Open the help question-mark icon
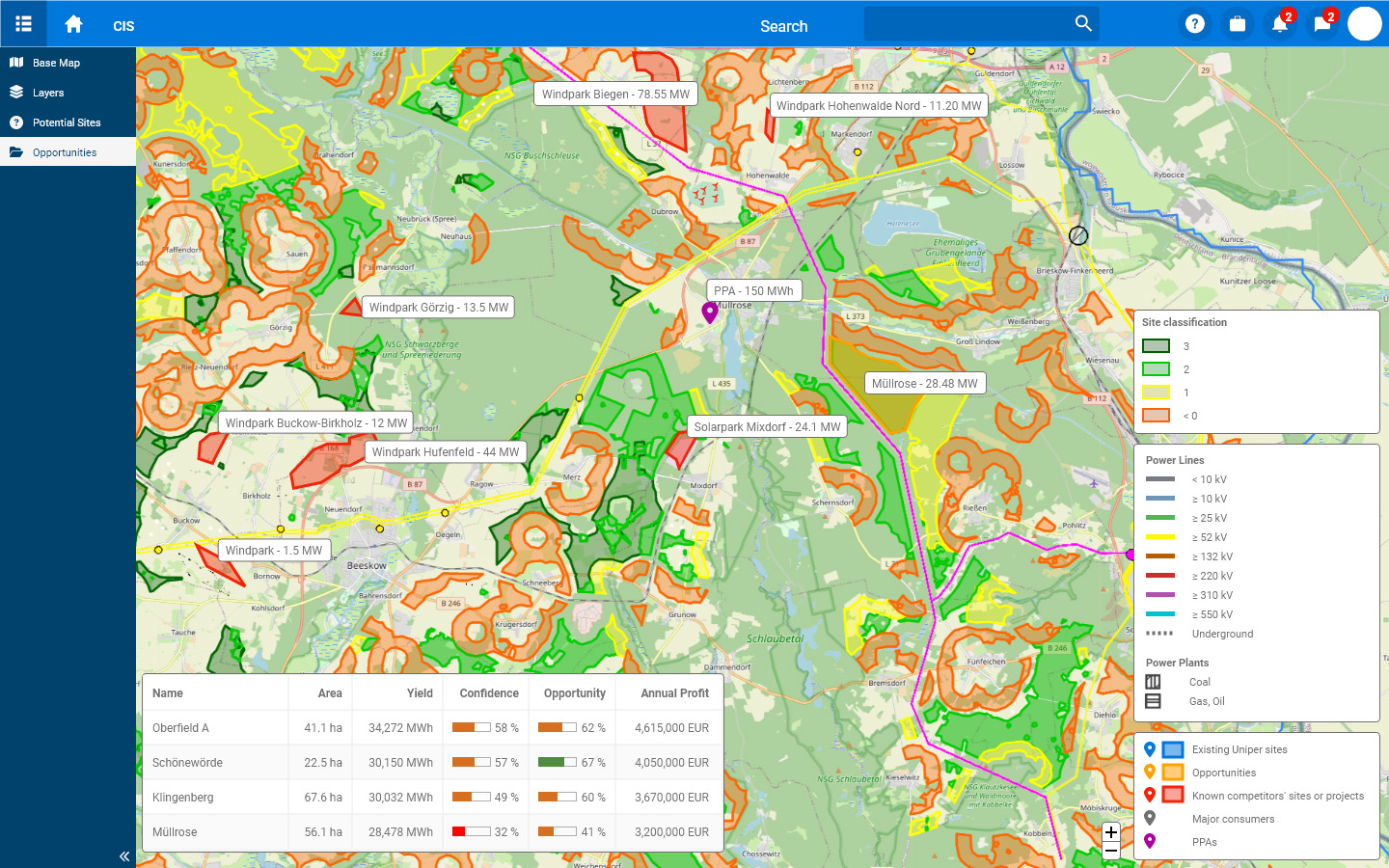1389x868 pixels. pos(1195,23)
